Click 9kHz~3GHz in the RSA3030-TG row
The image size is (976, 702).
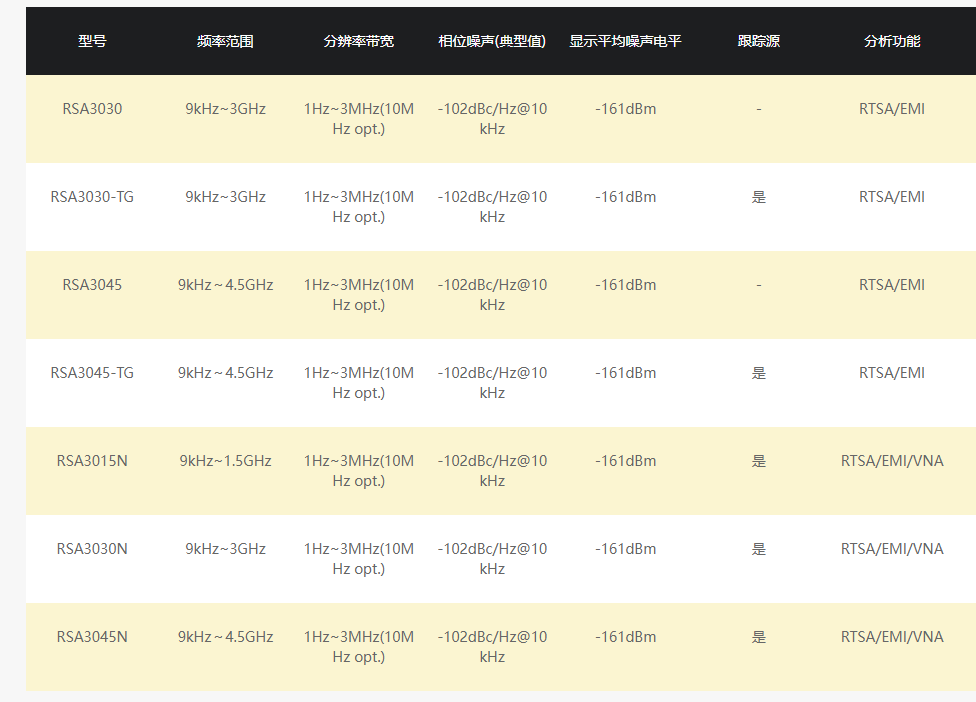225,197
